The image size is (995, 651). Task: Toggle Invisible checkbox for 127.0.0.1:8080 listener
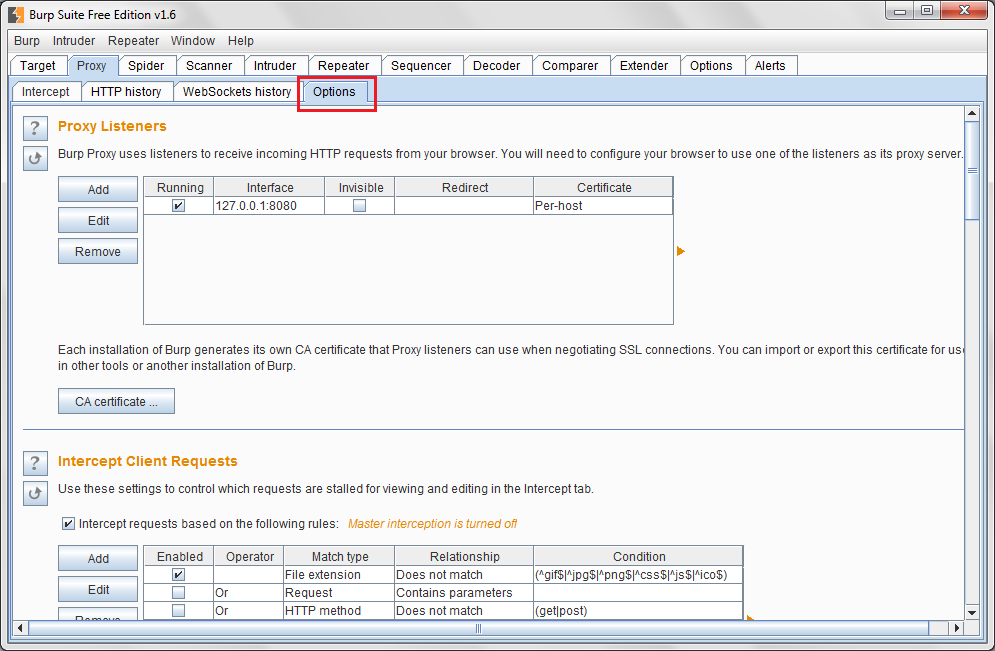(359, 206)
